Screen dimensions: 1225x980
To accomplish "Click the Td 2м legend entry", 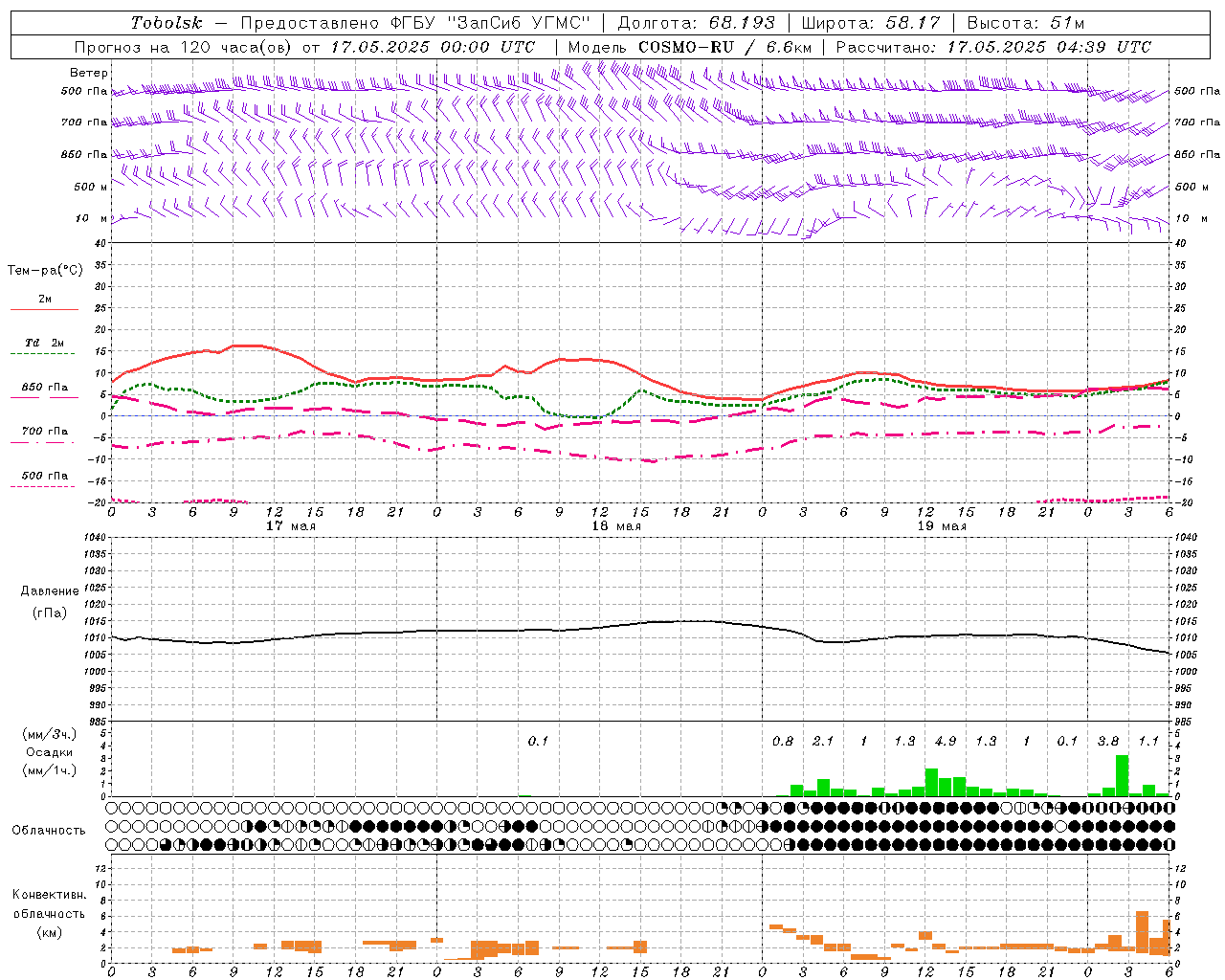I will [x=45, y=343].
